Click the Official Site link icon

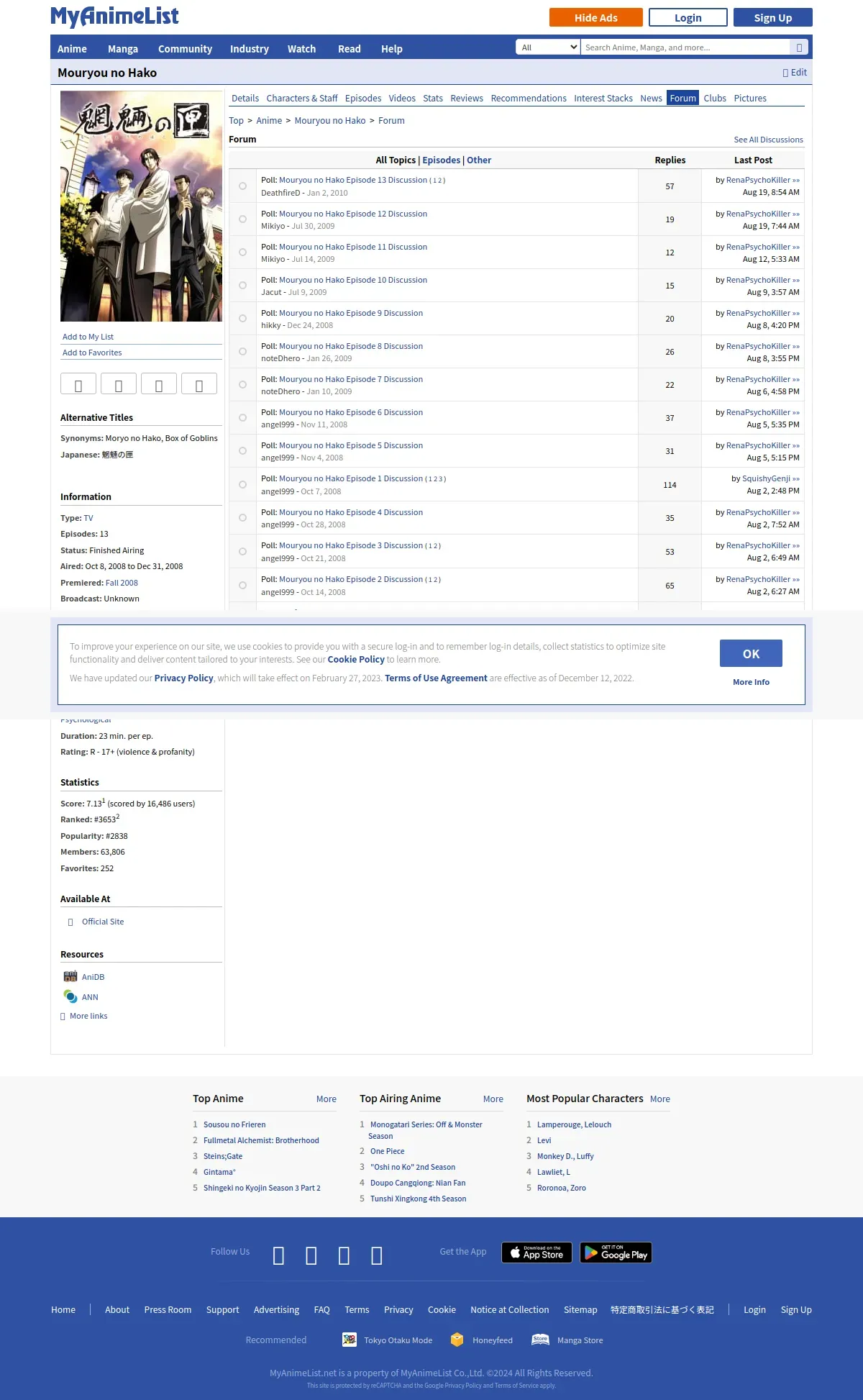[70, 922]
